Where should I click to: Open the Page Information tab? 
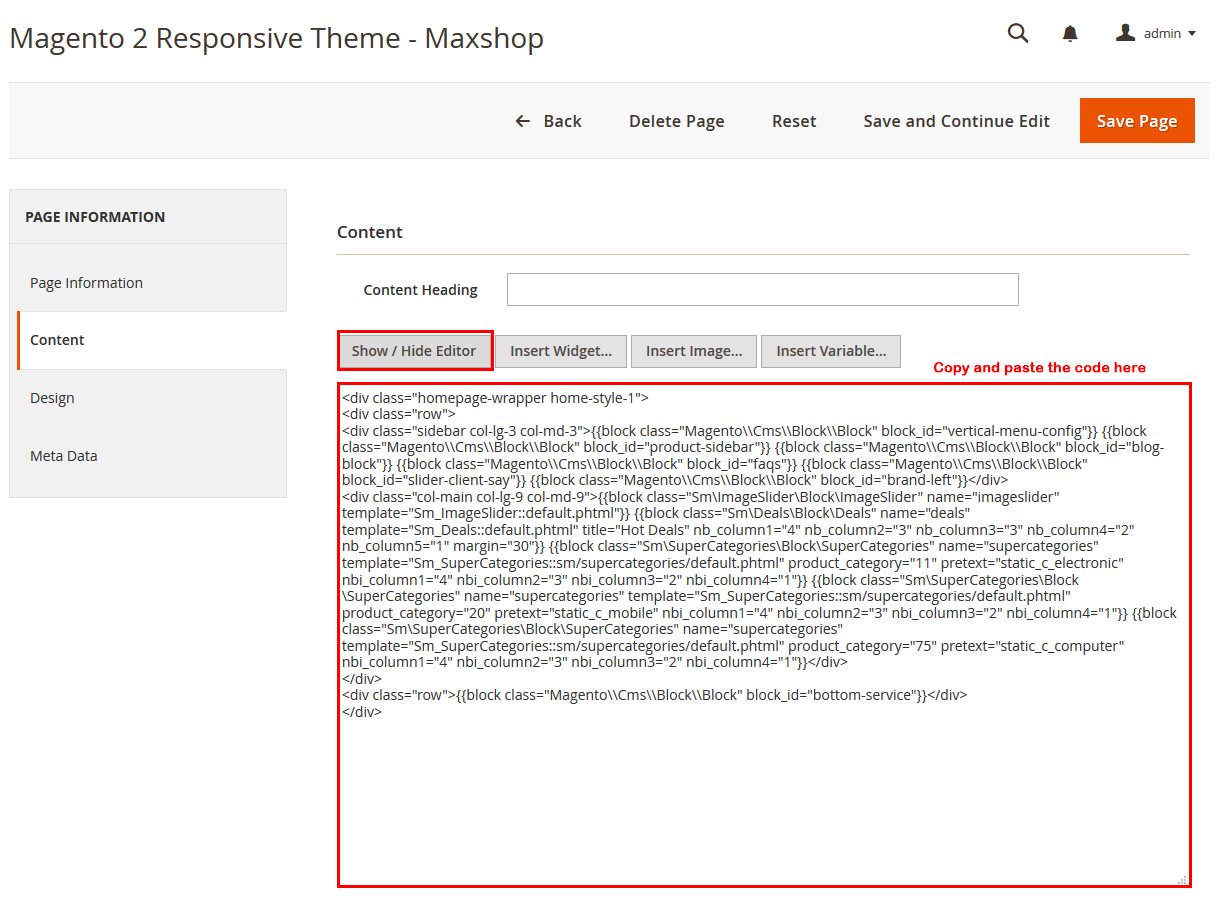pyautogui.click(x=148, y=283)
